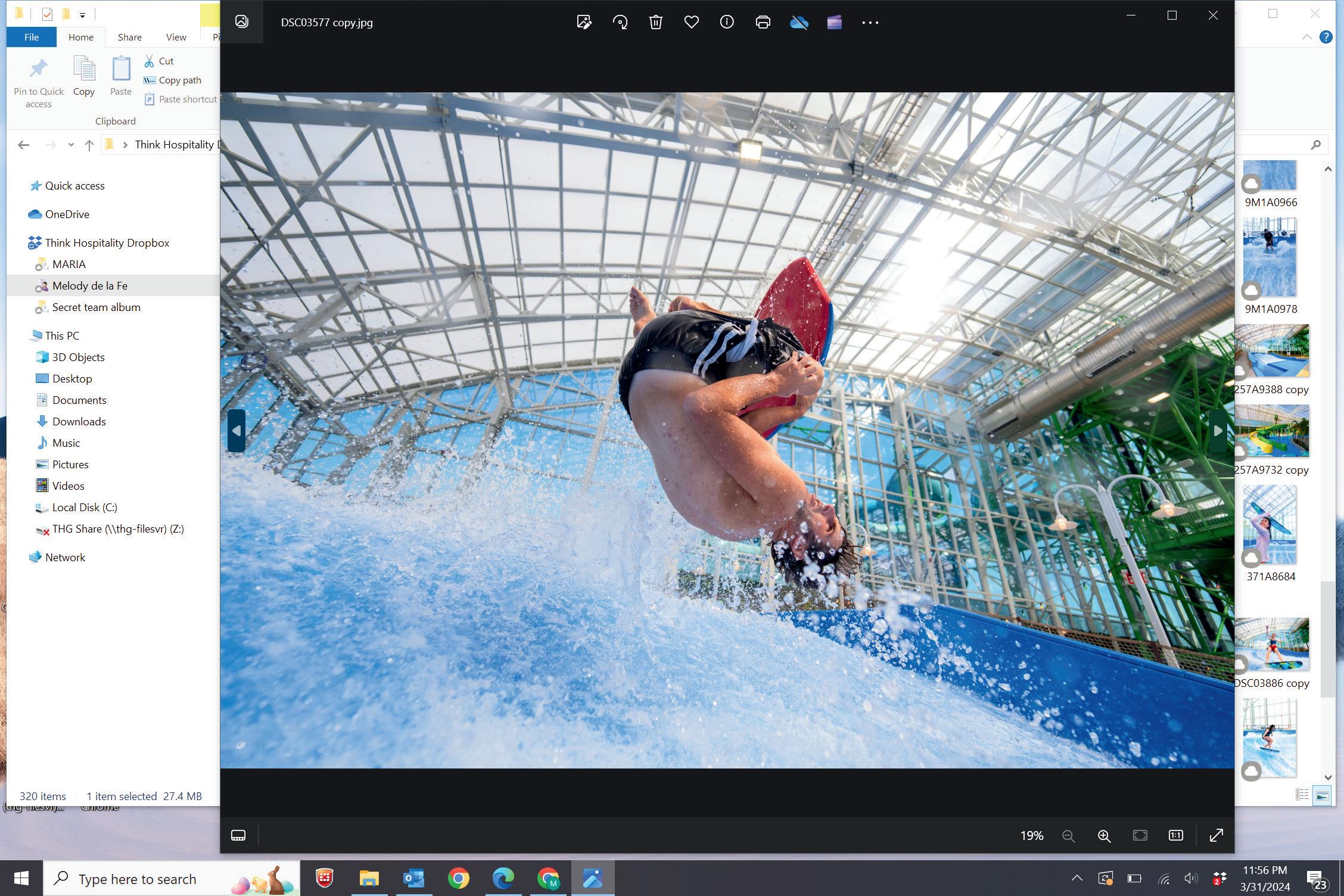Open the File menu in File Explorer
The height and width of the screenshot is (896, 1344).
[32, 37]
